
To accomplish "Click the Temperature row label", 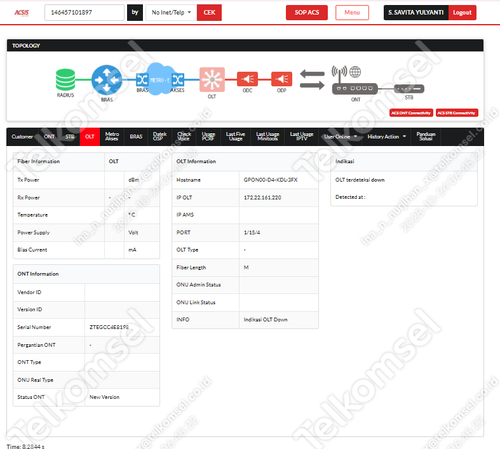I will point(32,215).
